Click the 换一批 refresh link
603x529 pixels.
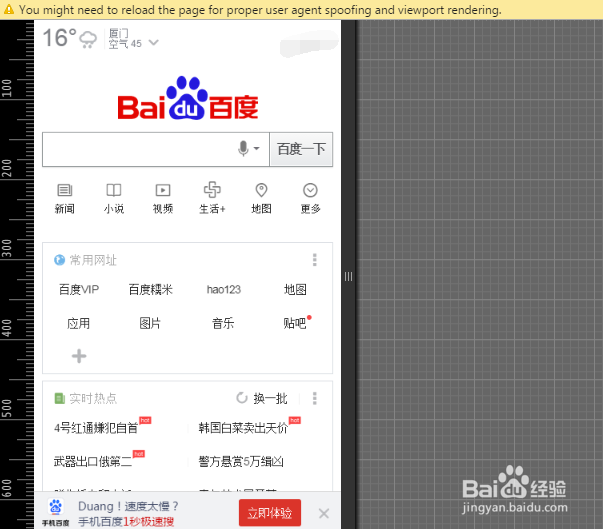click(x=270, y=398)
